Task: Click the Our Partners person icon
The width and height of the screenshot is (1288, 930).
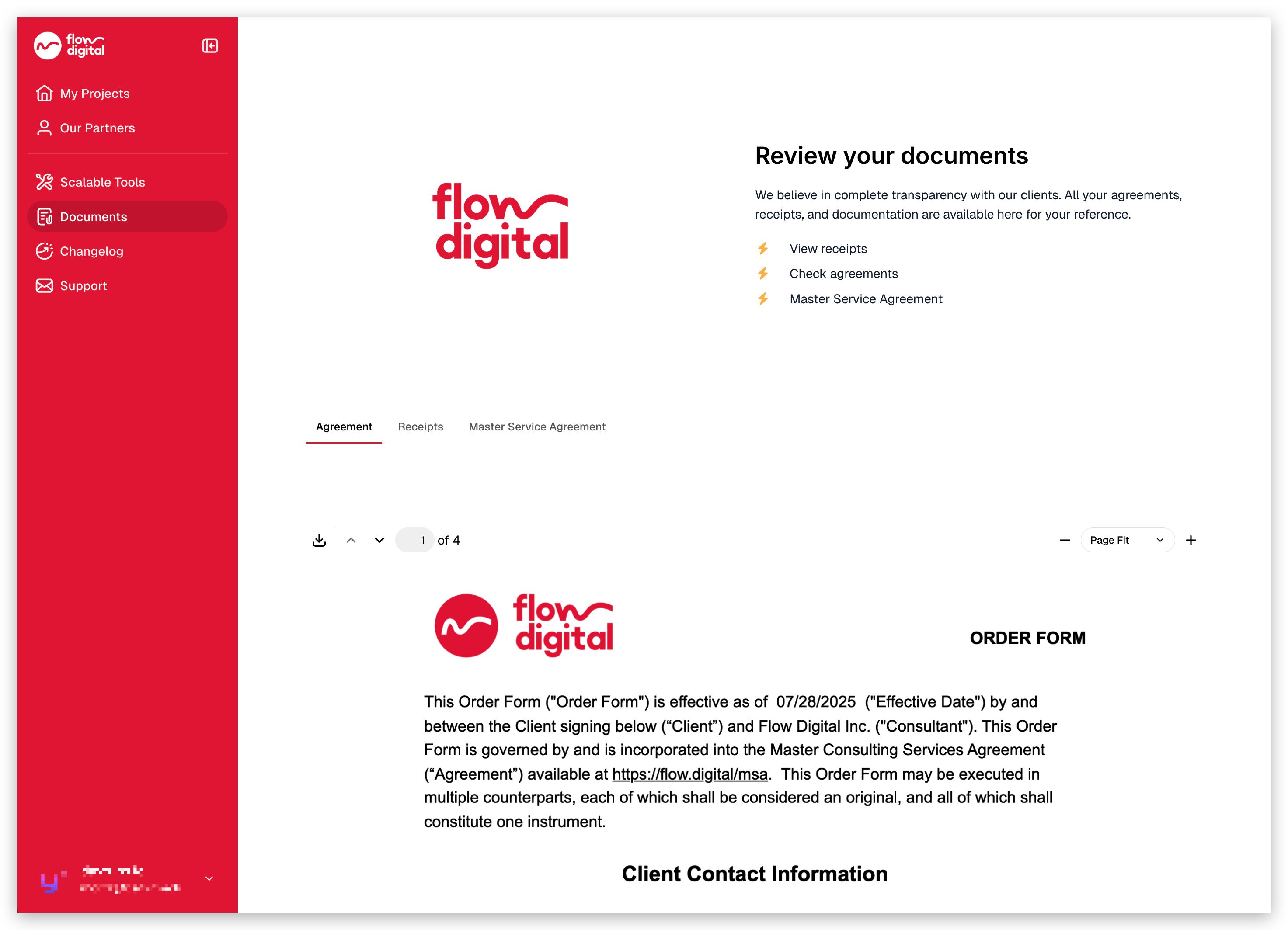Action: click(44, 128)
